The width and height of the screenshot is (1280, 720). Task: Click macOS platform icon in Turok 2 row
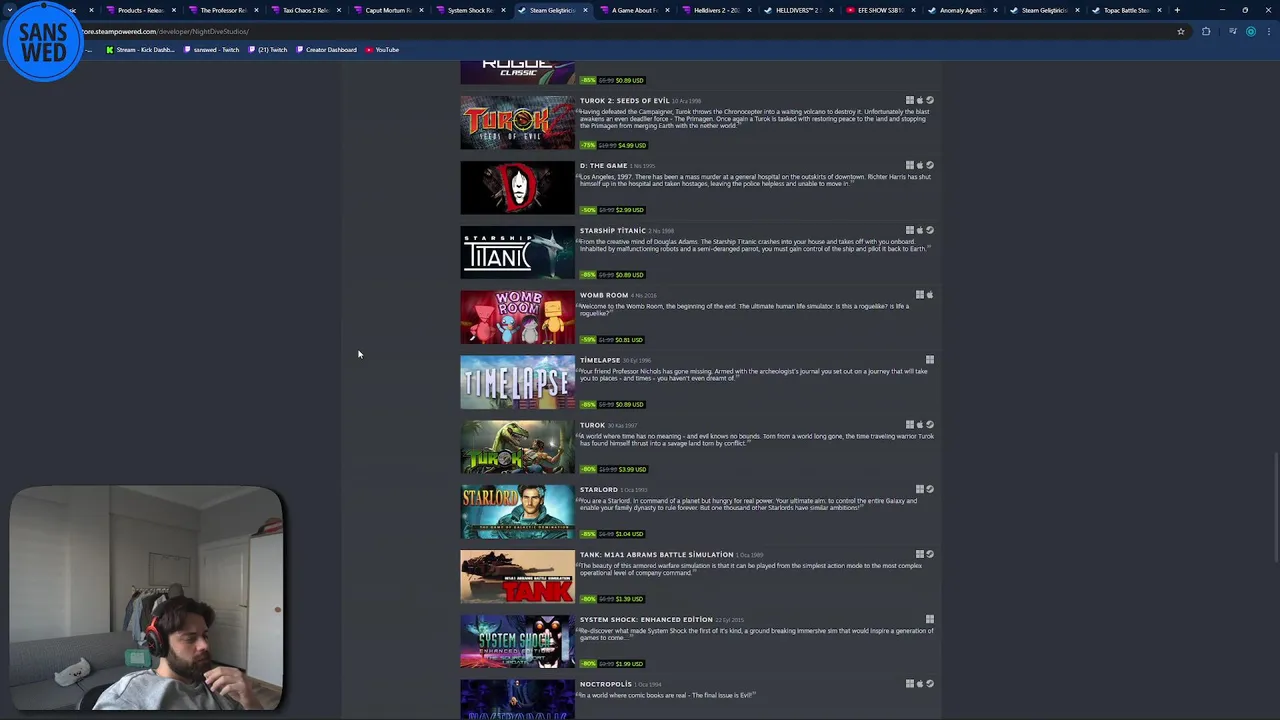[920, 100]
